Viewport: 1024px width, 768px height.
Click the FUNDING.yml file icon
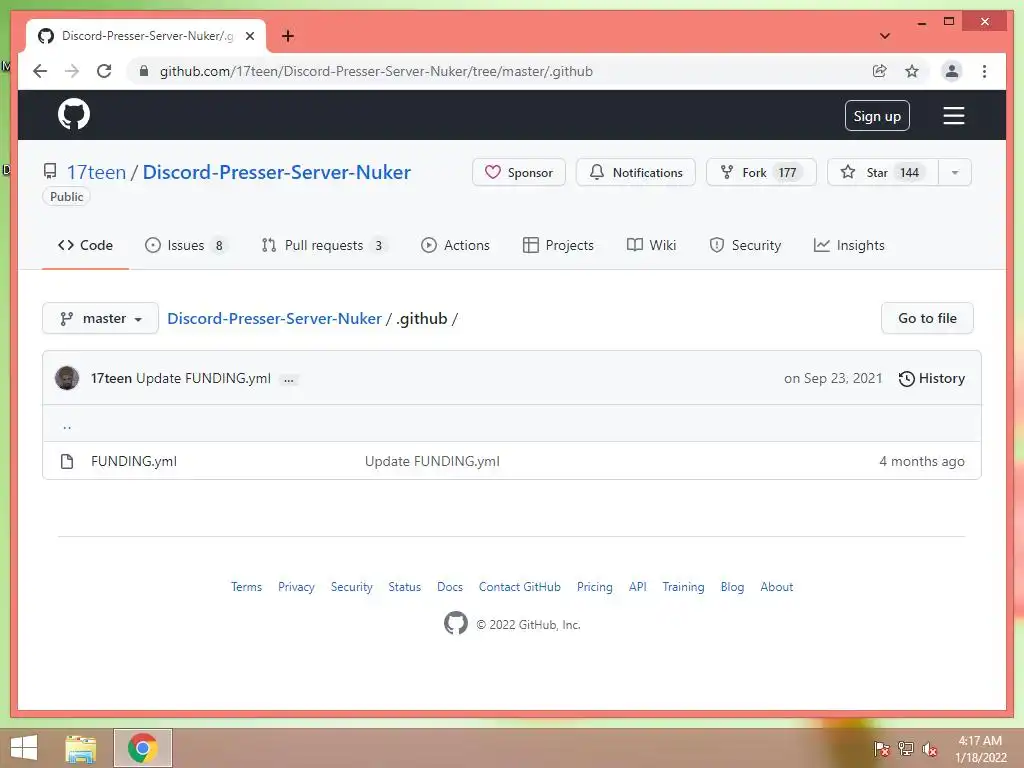tap(67, 461)
